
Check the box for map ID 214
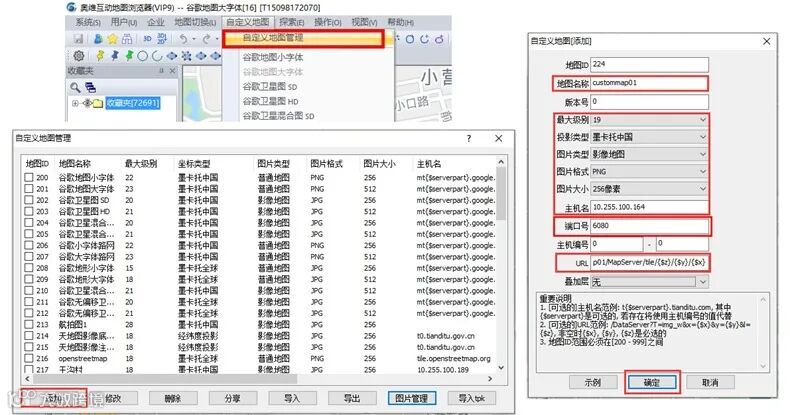(x=29, y=336)
